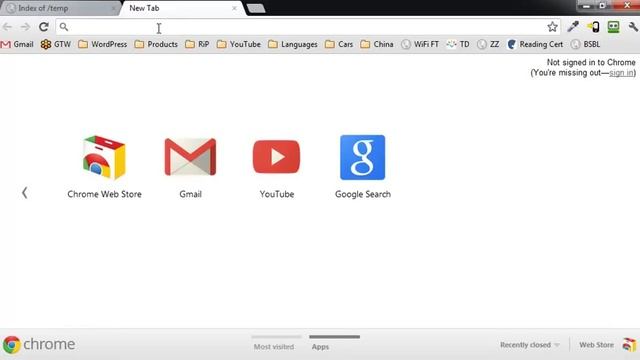This screenshot has height=360, width=640.
Task: Close the New Tab tab
Action: point(234,8)
